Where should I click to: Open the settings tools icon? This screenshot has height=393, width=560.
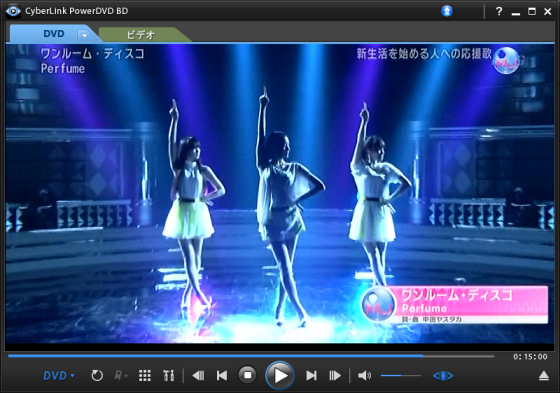[169, 375]
